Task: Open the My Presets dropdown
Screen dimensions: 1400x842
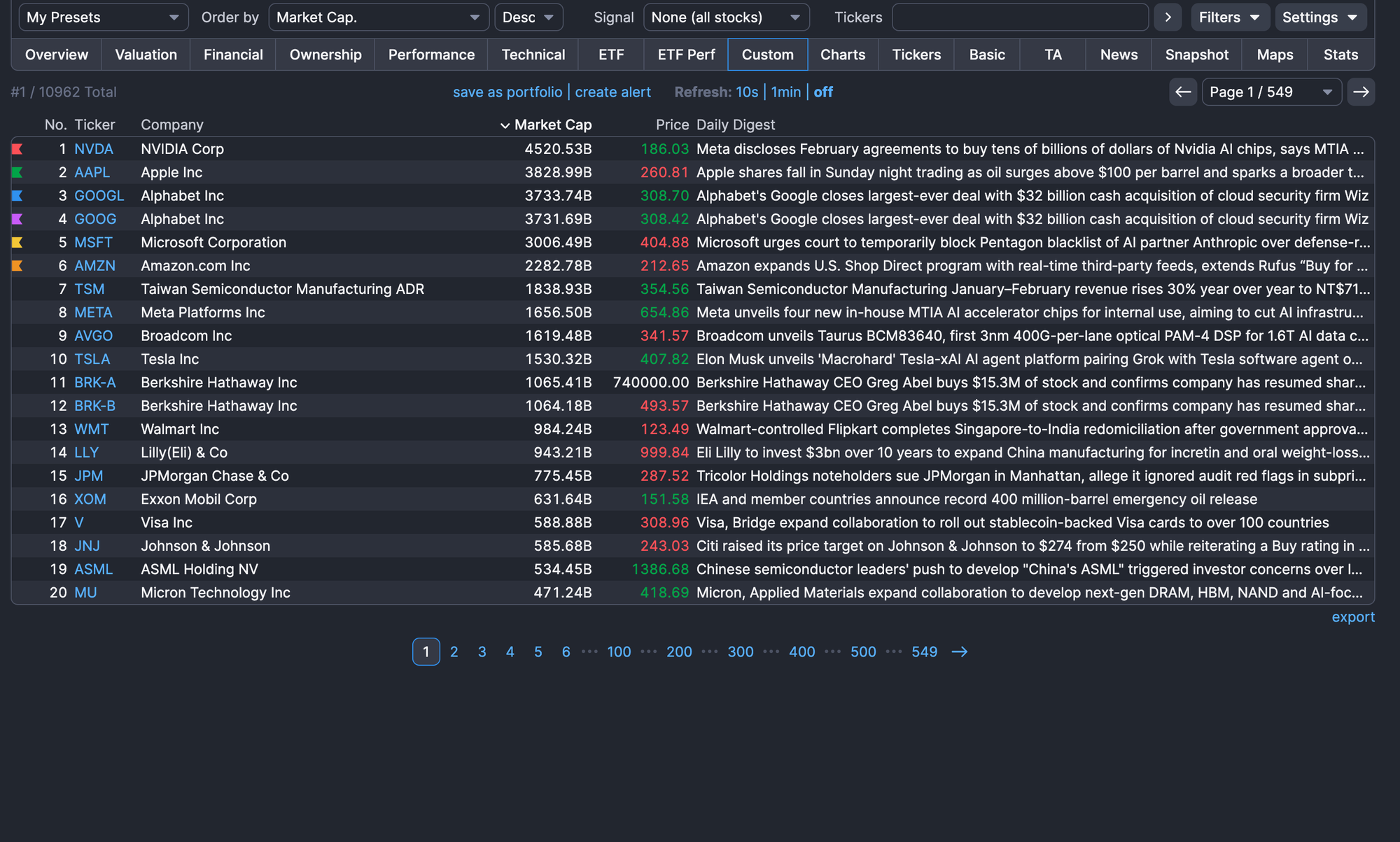Action: [103, 17]
